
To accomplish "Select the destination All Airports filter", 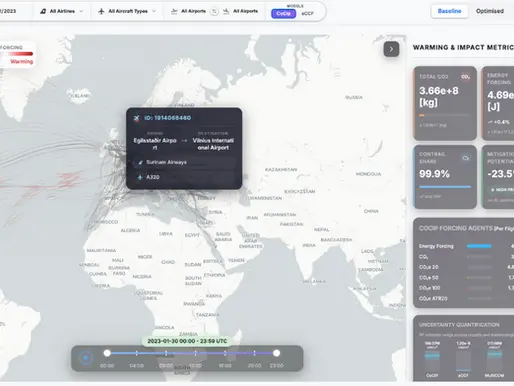I will point(245,11).
